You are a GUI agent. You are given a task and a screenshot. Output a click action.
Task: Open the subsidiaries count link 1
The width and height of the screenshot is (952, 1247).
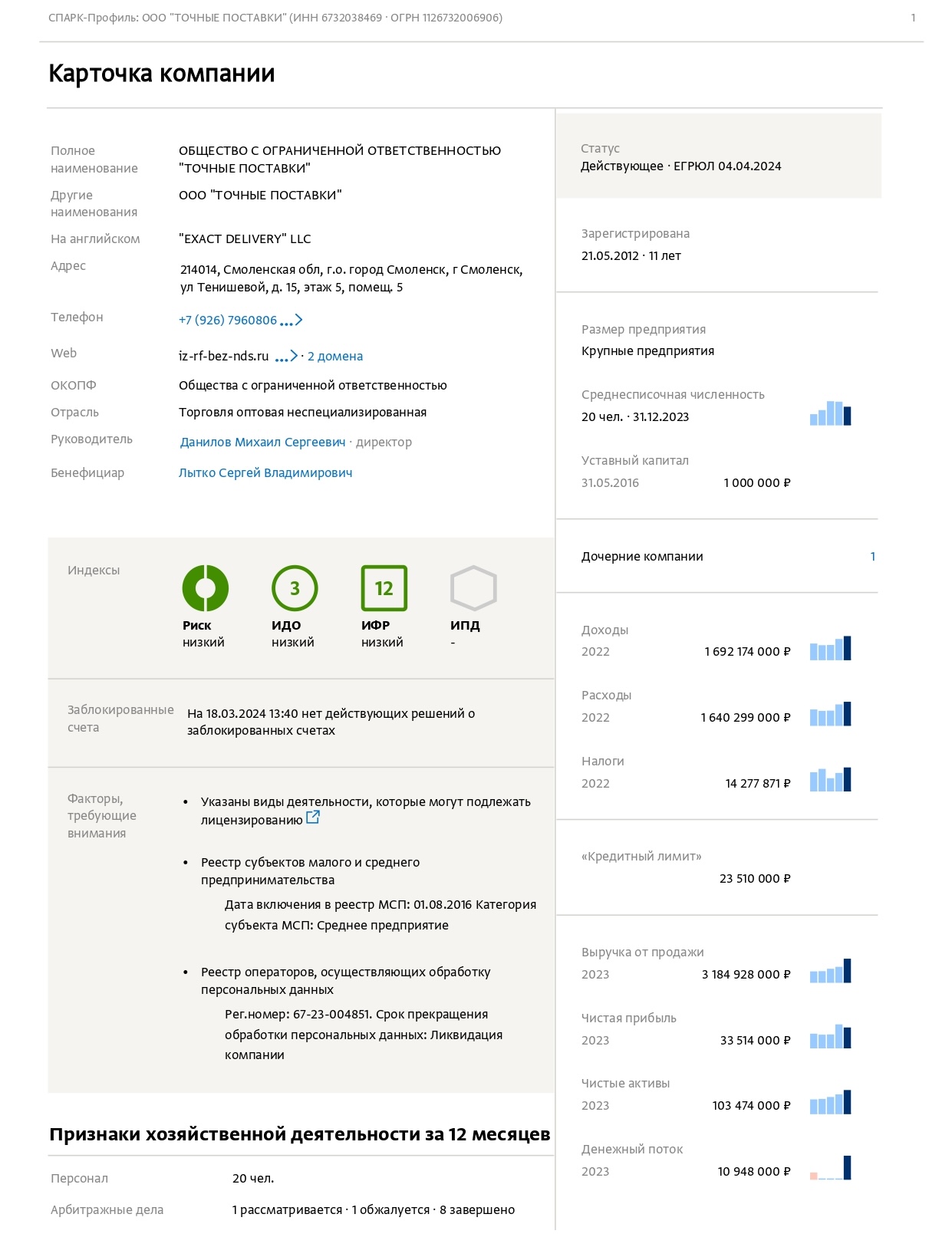tap(872, 557)
